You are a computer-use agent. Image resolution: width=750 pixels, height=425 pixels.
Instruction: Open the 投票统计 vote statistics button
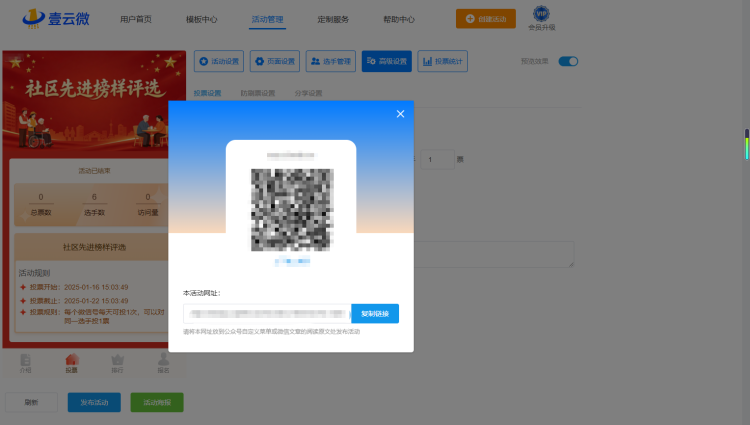442,61
